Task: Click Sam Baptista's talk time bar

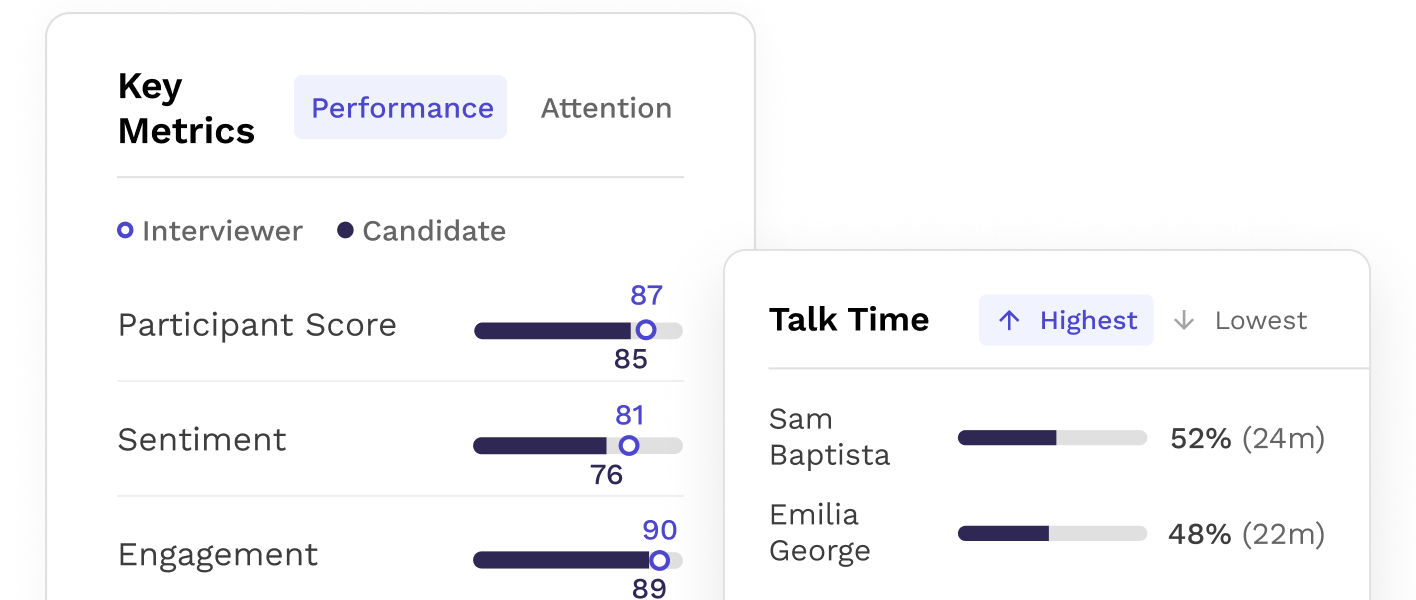Action: tap(1052, 438)
